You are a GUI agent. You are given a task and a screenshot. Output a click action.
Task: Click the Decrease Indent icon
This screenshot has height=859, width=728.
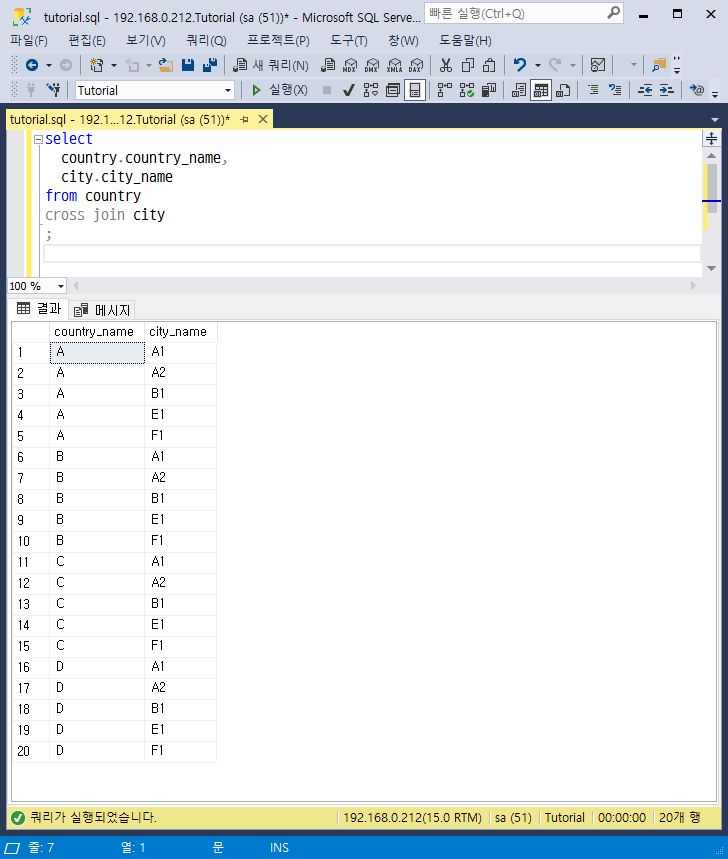[x=645, y=90]
